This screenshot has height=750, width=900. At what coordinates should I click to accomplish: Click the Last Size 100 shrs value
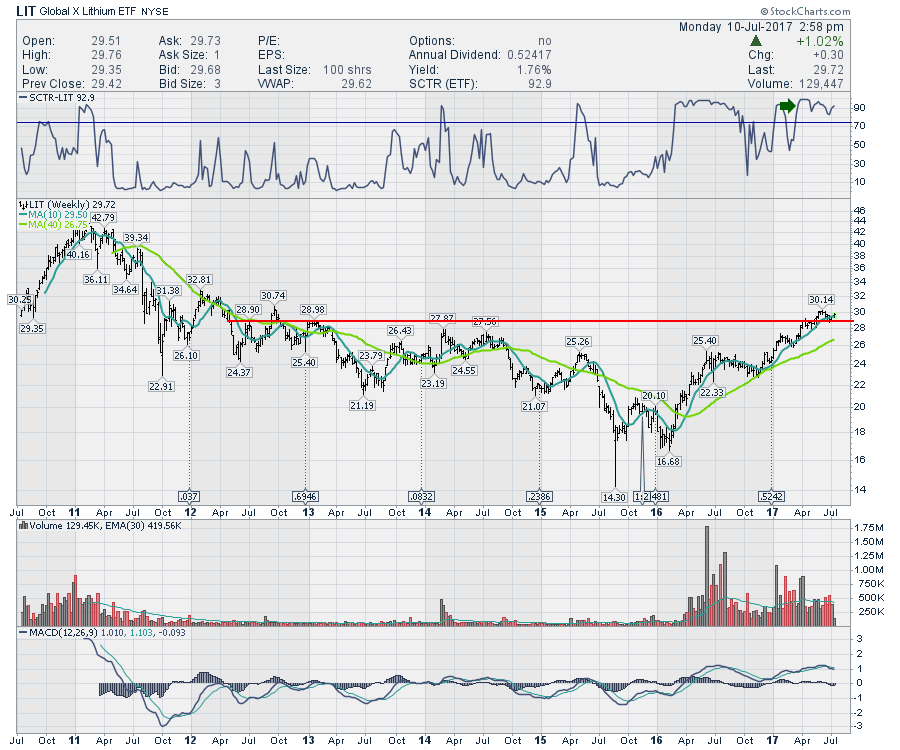pyautogui.click(x=347, y=69)
